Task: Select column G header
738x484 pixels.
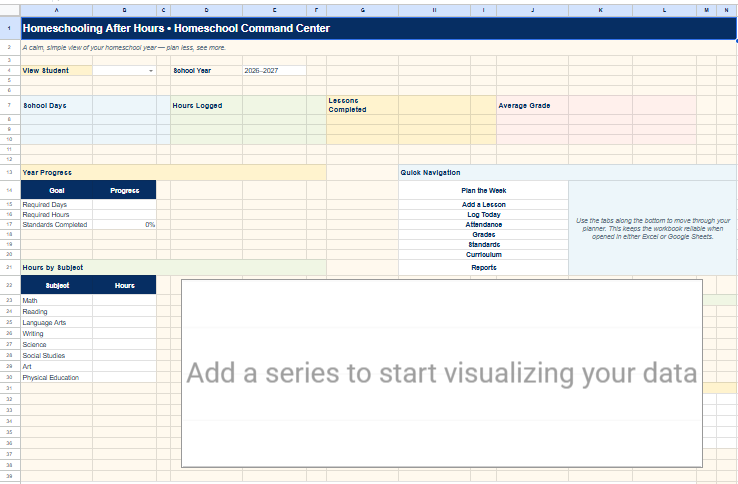Action: coord(362,10)
